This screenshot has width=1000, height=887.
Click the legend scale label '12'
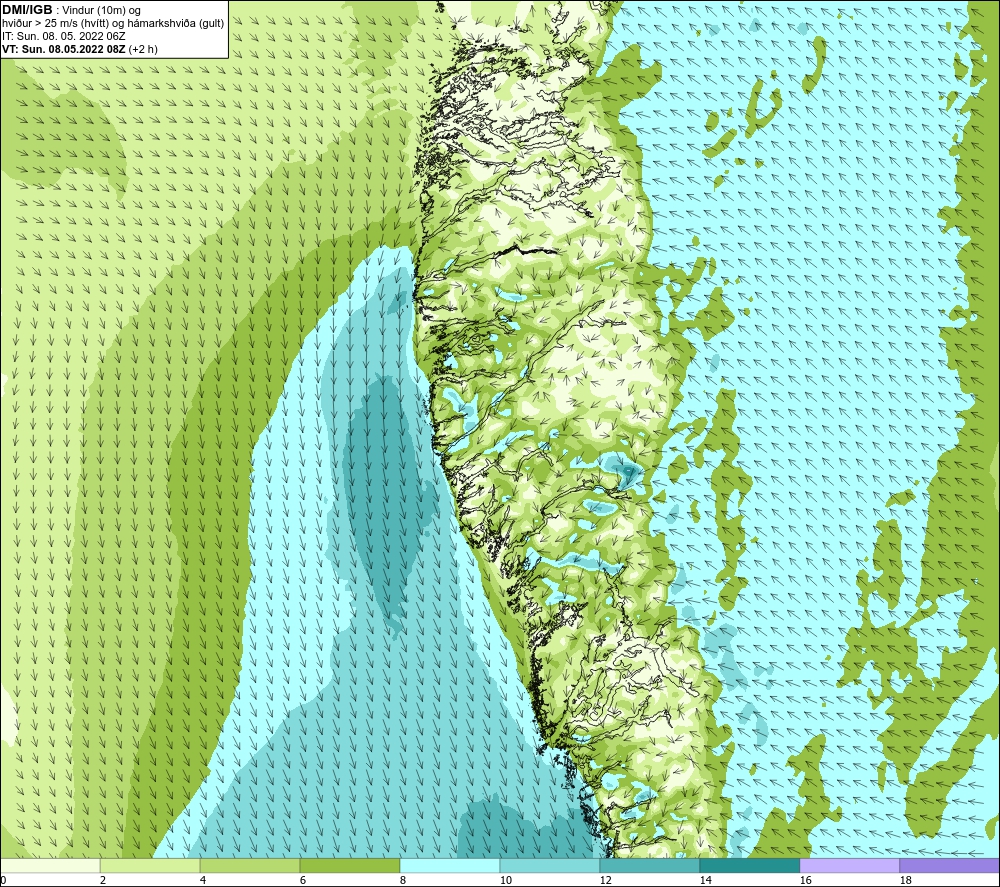[605, 880]
